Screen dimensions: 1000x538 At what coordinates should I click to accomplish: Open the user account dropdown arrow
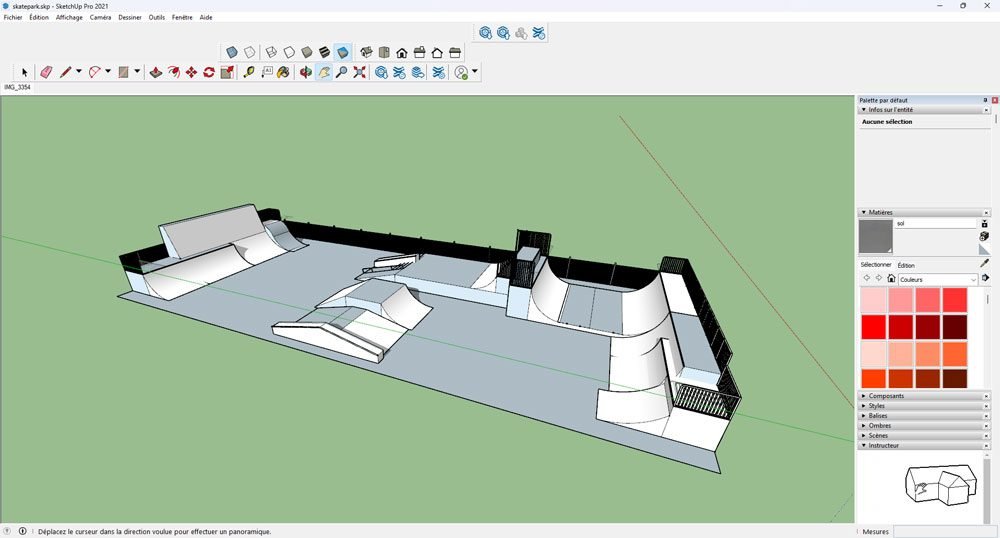click(474, 71)
